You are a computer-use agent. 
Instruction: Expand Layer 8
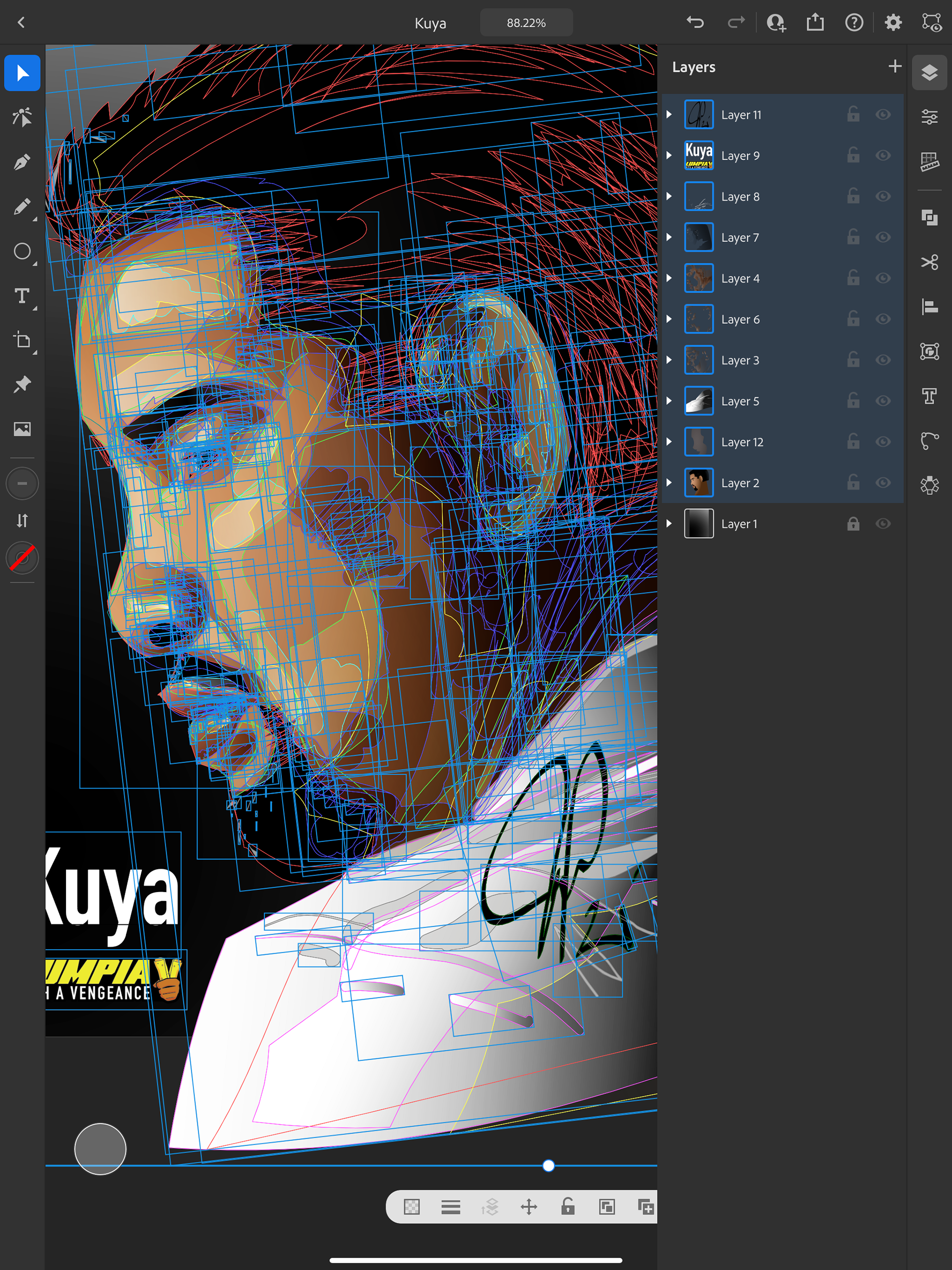(x=669, y=196)
